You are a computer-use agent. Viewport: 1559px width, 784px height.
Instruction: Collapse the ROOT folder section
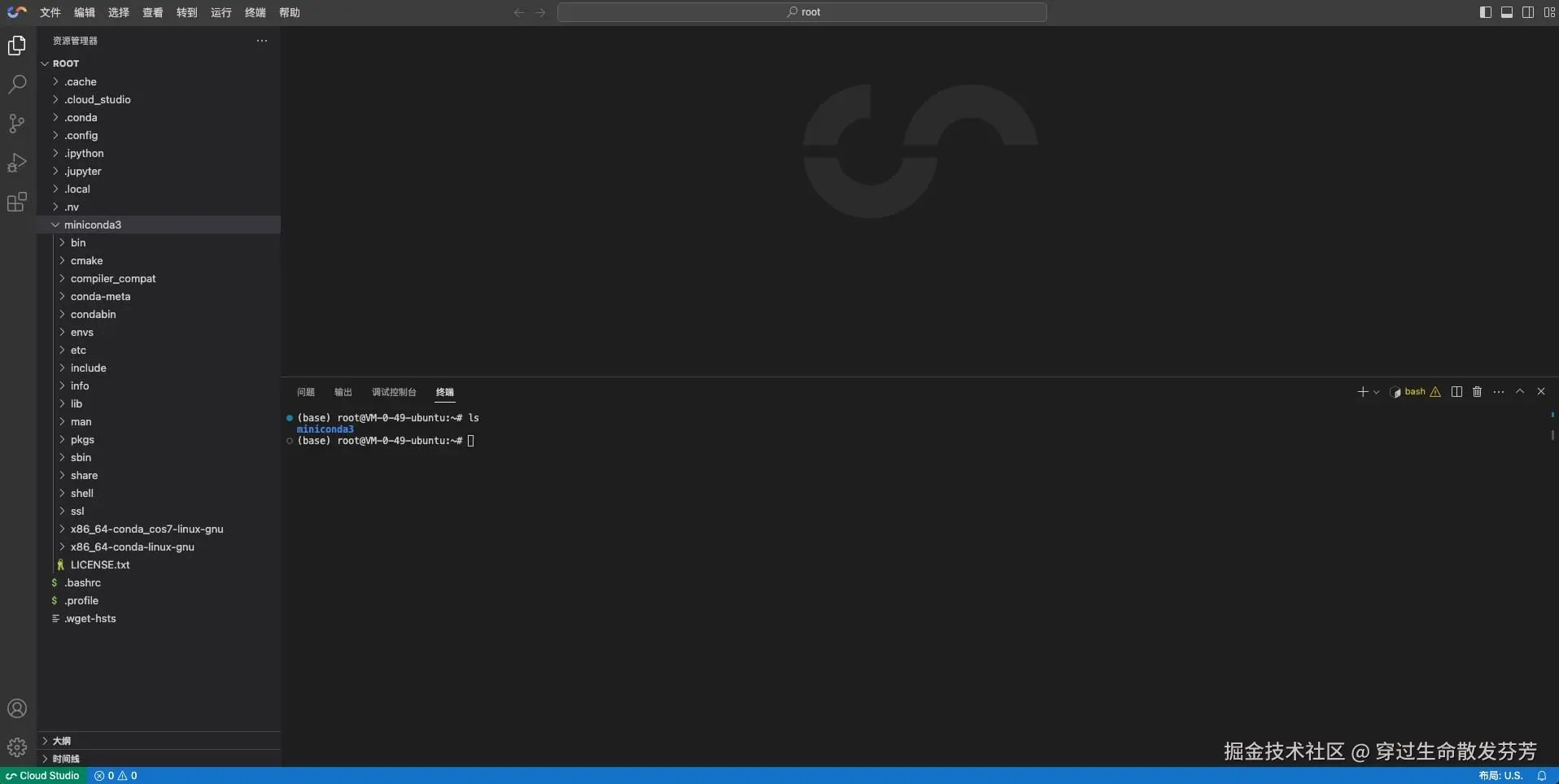pyautogui.click(x=159, y=63)
